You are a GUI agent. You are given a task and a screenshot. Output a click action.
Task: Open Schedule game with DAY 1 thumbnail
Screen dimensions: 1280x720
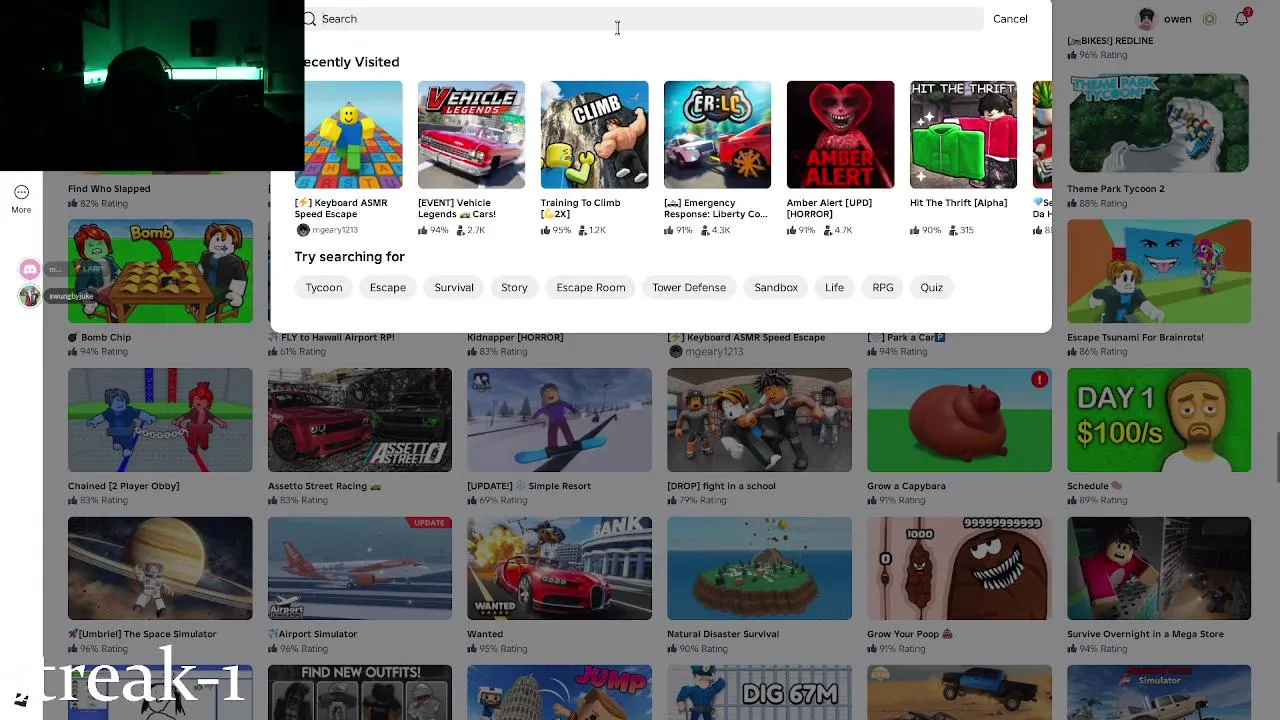(x=1159, y=420)
